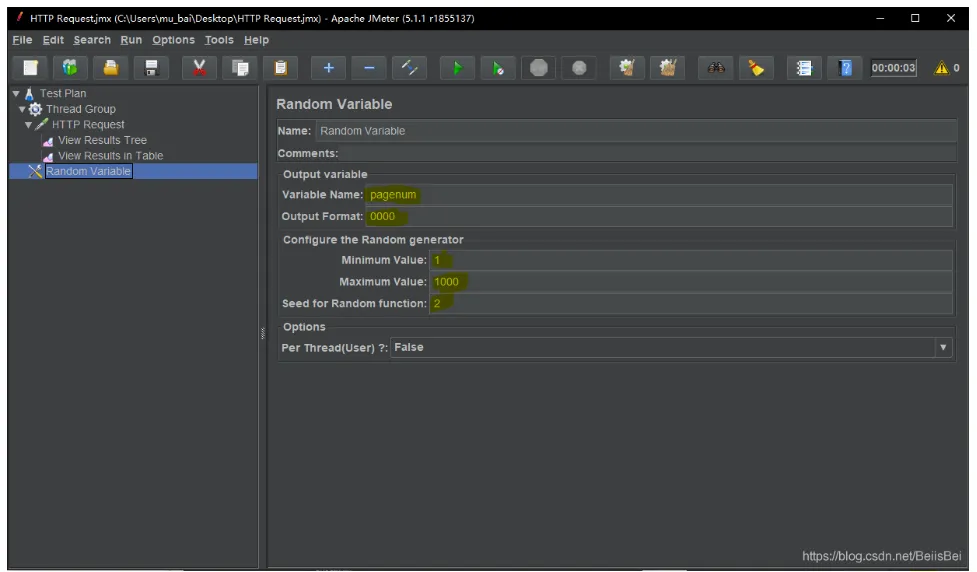
Task: Click the yellow warning log icon
Action: tap(940, 68)
